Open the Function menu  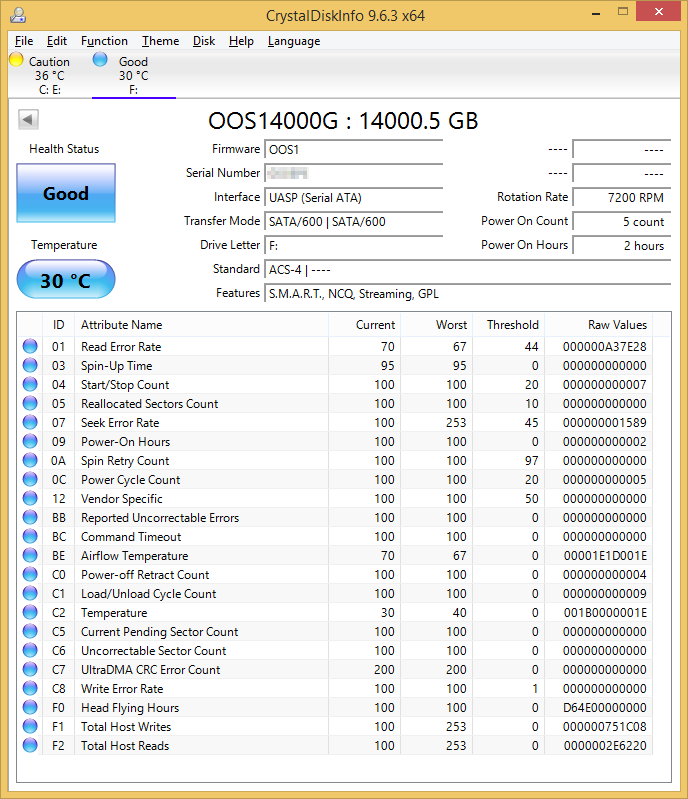(104, 41)
